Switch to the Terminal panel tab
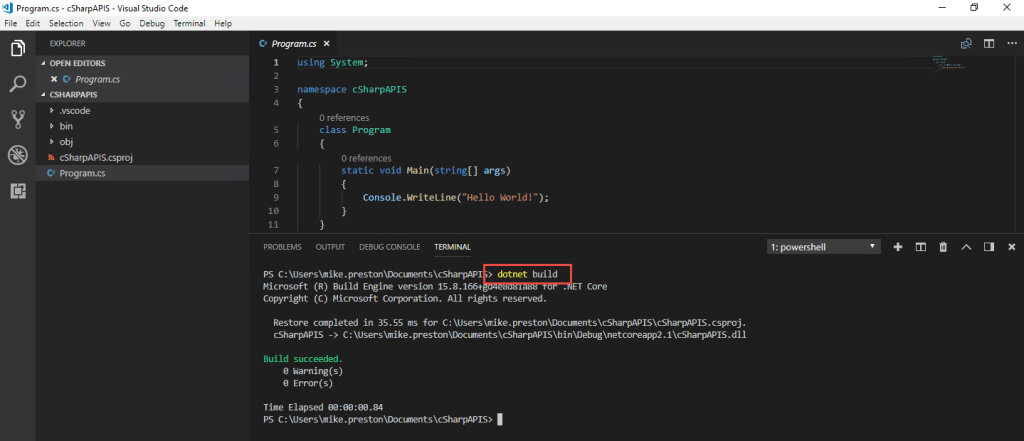The width and height of the screenshot is (1024, 441). click(x=452, y=247)
